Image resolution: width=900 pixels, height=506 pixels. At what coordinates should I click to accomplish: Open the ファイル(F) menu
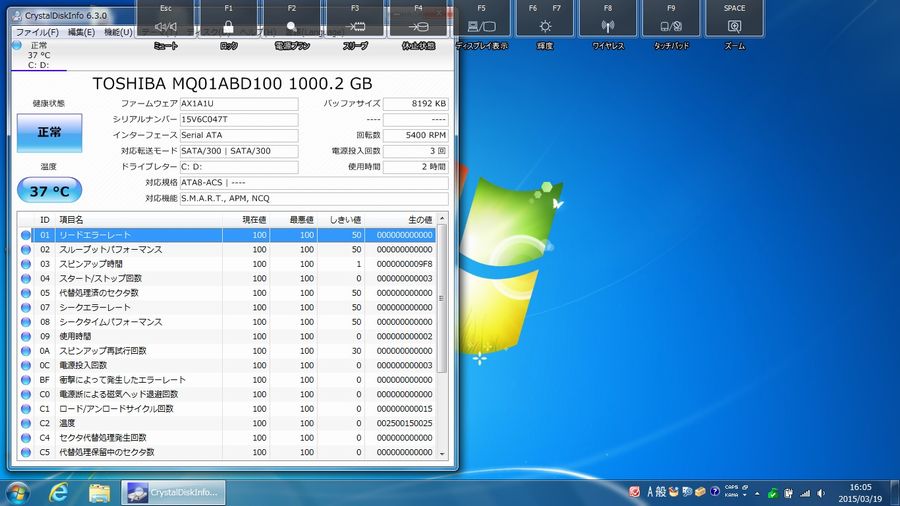point(37,32)
